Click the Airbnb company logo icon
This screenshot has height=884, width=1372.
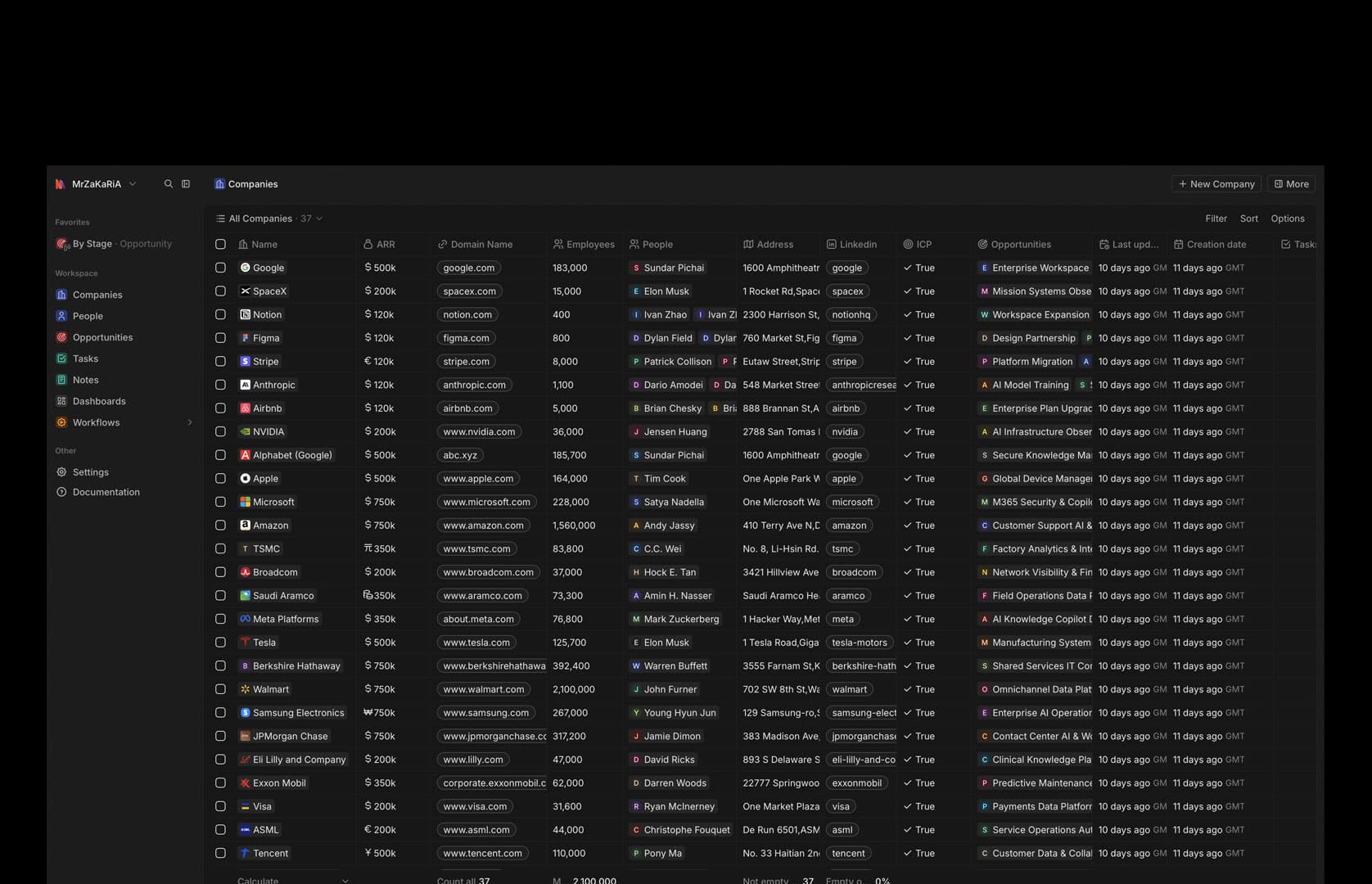point(245,408)
